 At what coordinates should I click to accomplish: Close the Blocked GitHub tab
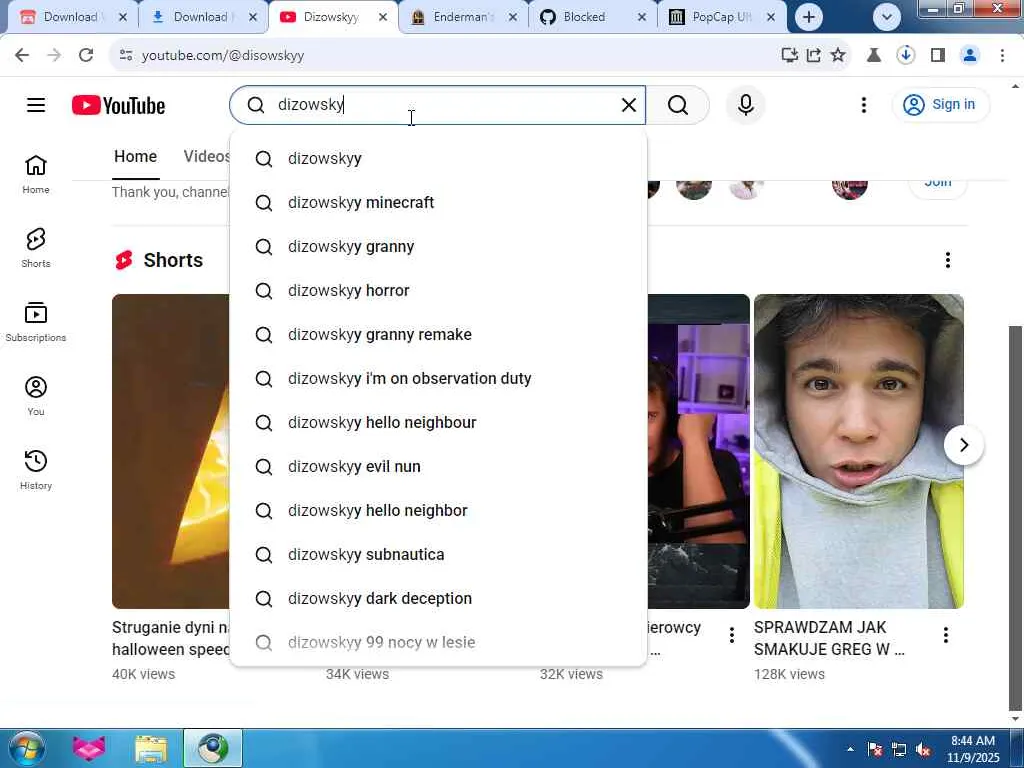click(642, 17)
